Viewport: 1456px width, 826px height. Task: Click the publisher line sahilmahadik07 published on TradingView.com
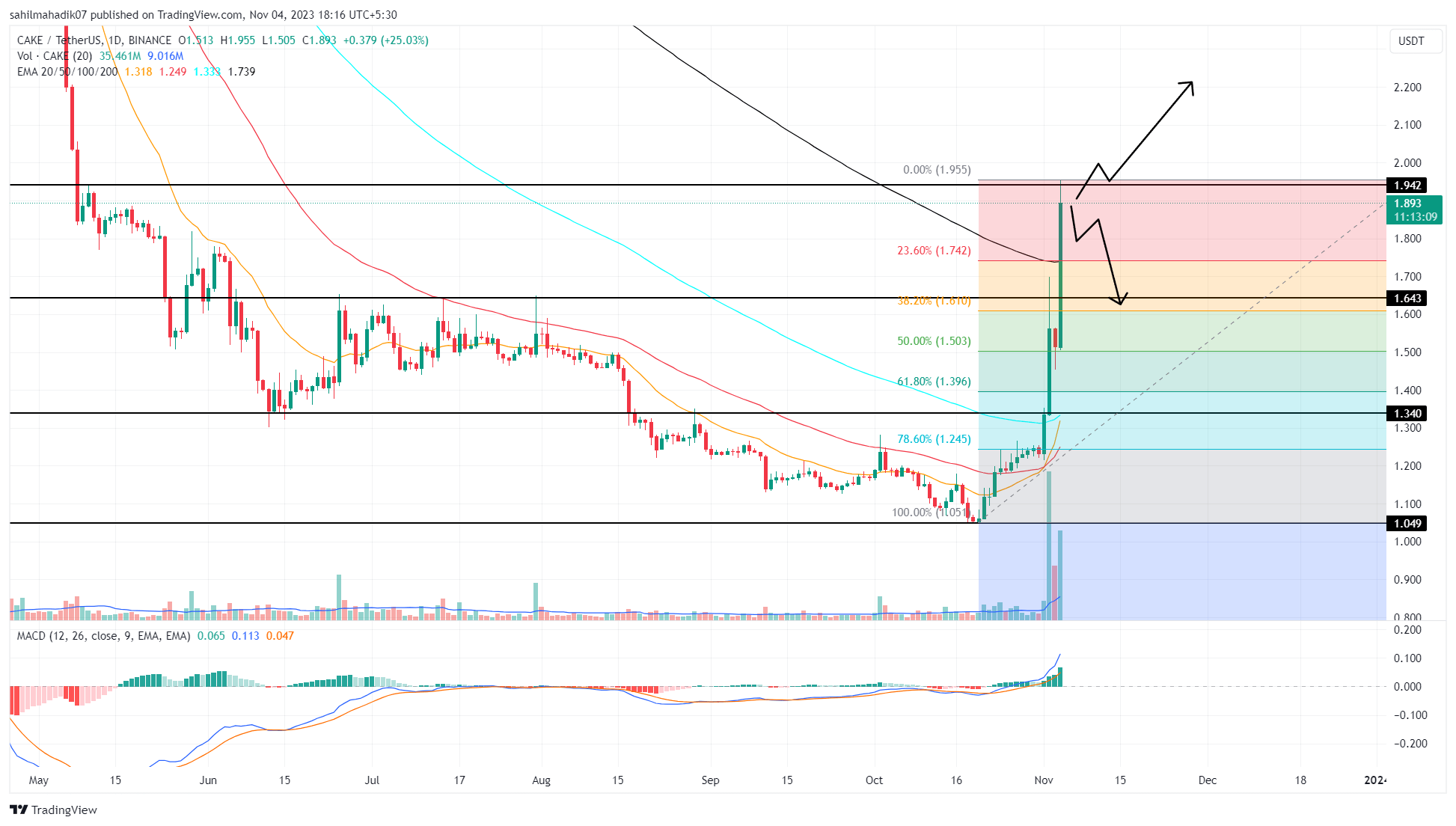pos(126,15)
